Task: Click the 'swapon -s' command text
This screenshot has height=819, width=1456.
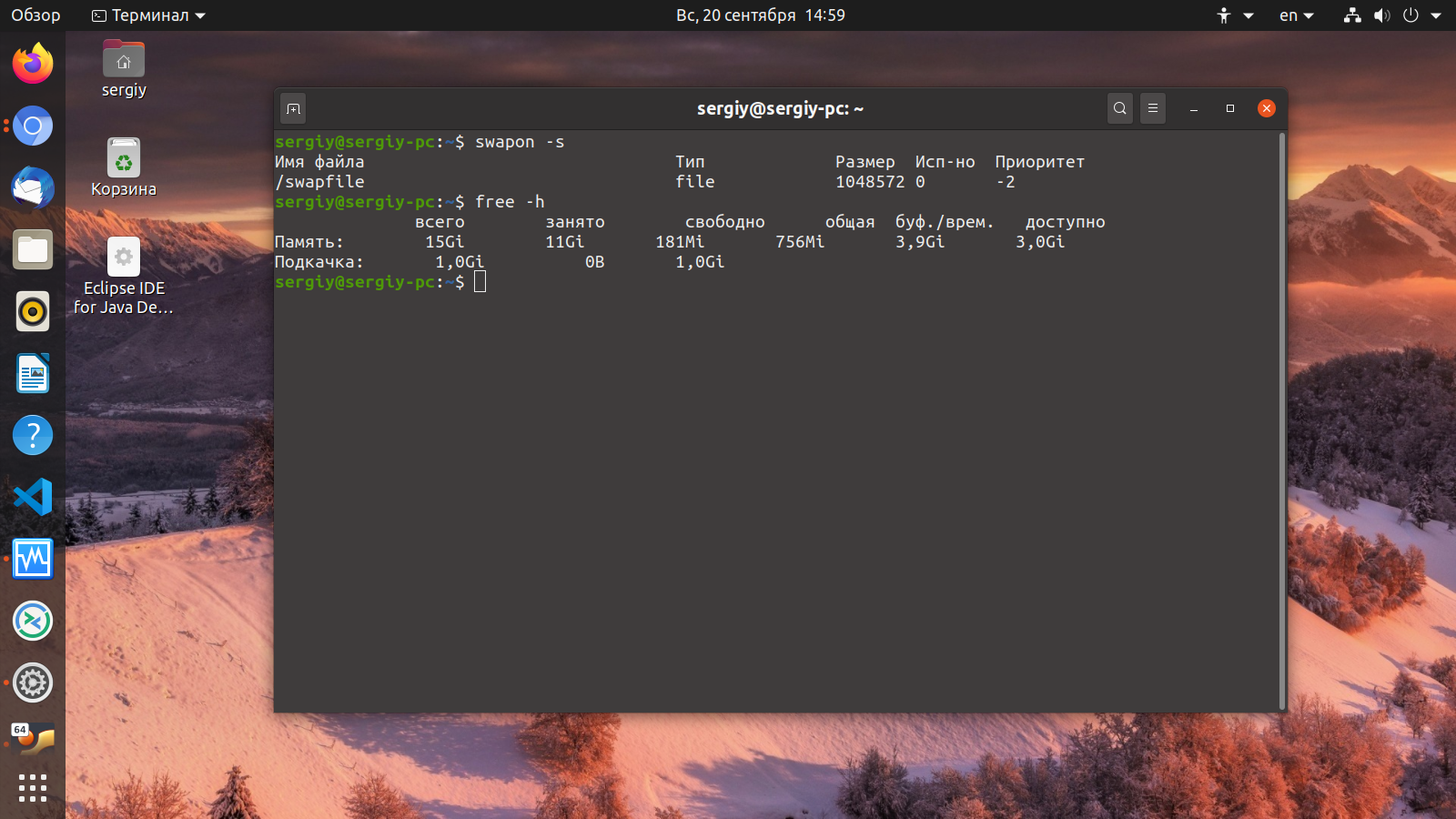Action: [520, 142]
